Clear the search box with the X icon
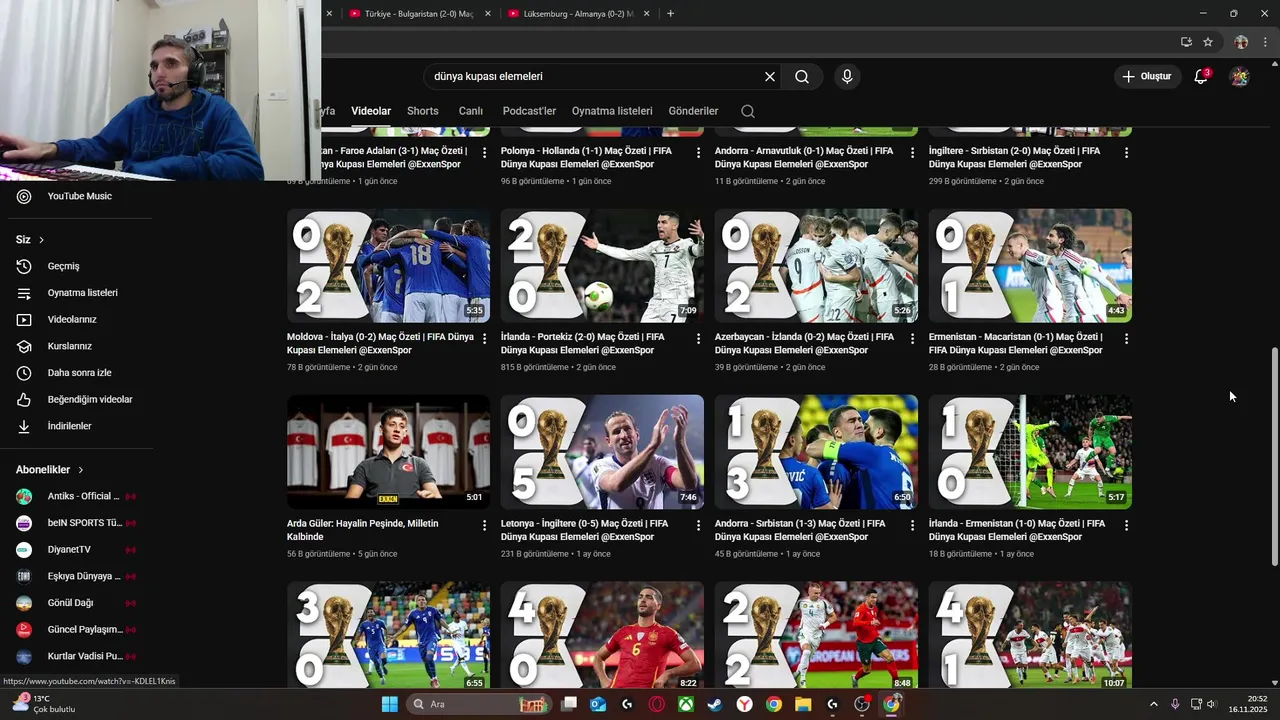This screenshot has height=720, width=1280. tap(770, 76)
